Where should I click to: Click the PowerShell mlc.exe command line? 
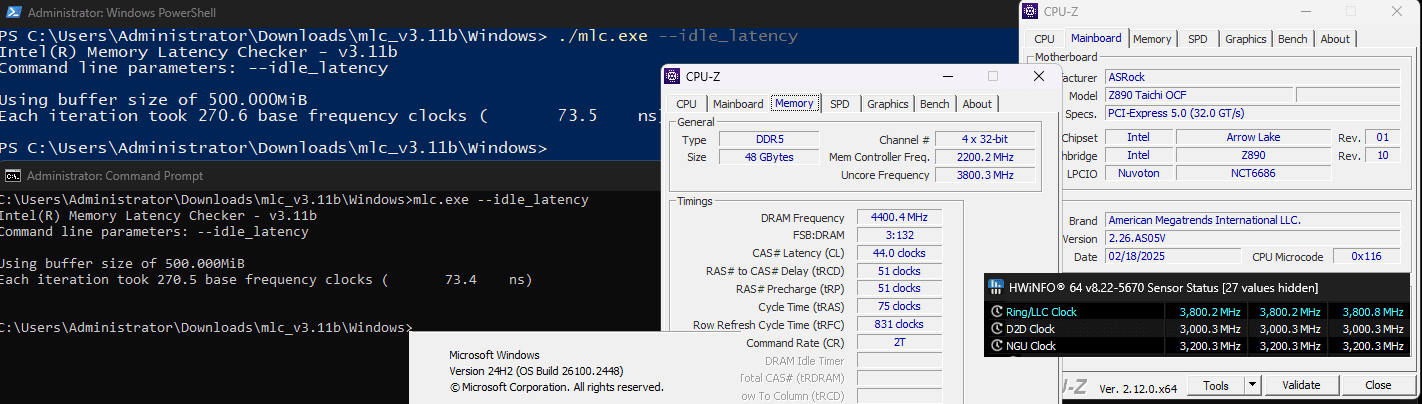click(x=399, y=36)
